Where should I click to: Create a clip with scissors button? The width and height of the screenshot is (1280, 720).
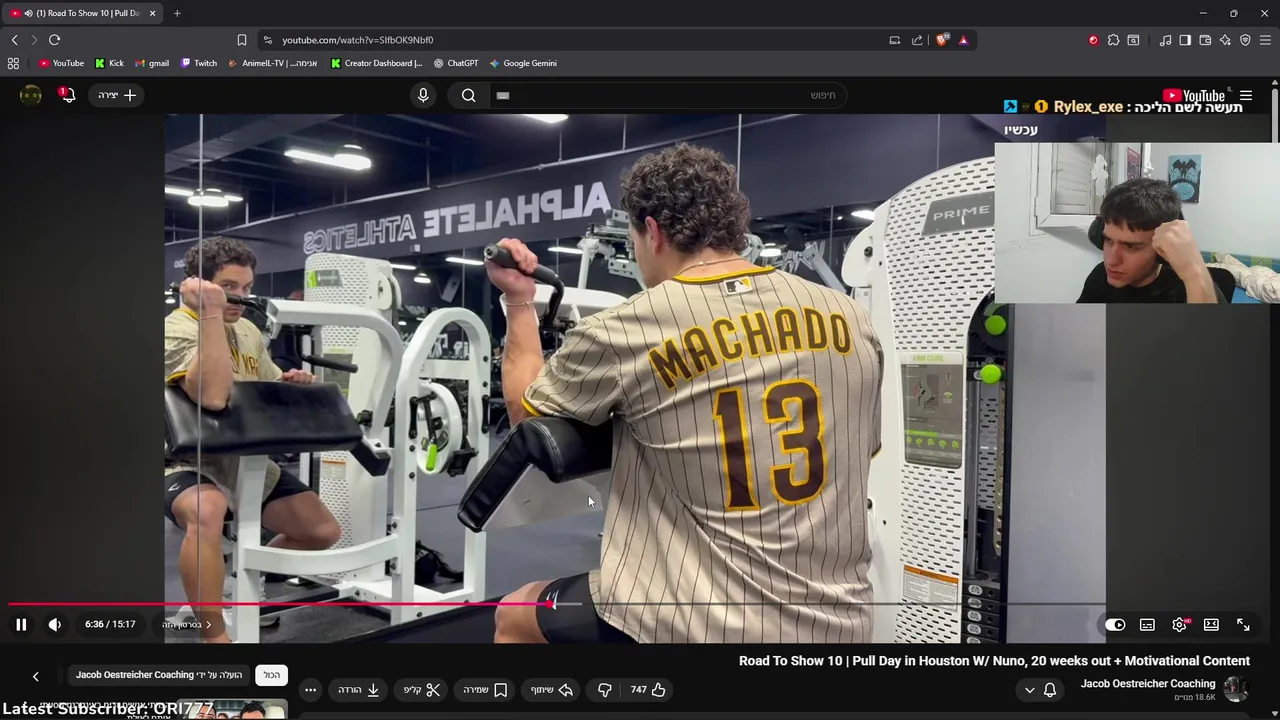[x=422, y=689]
